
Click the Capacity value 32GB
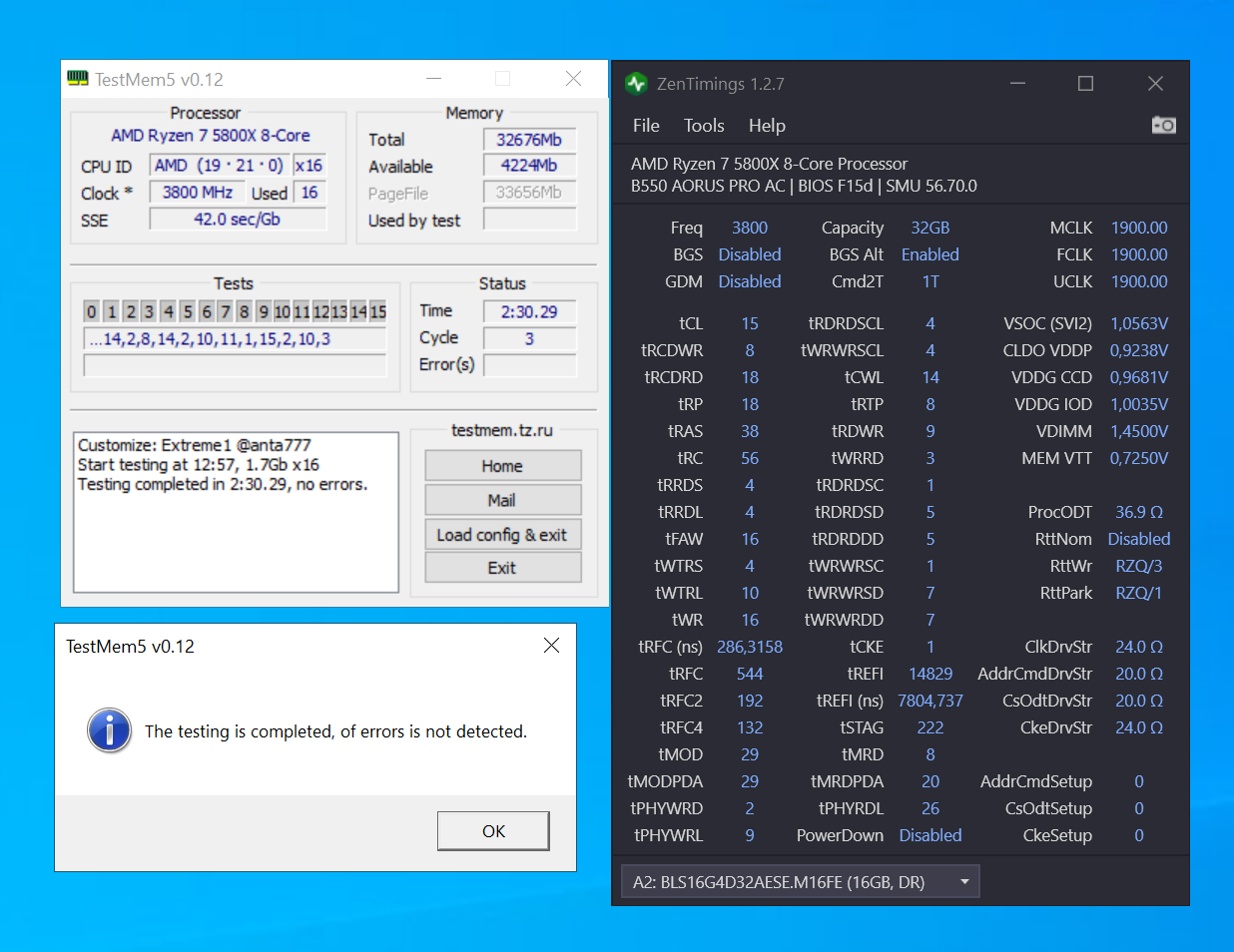(x=930, y=228)
